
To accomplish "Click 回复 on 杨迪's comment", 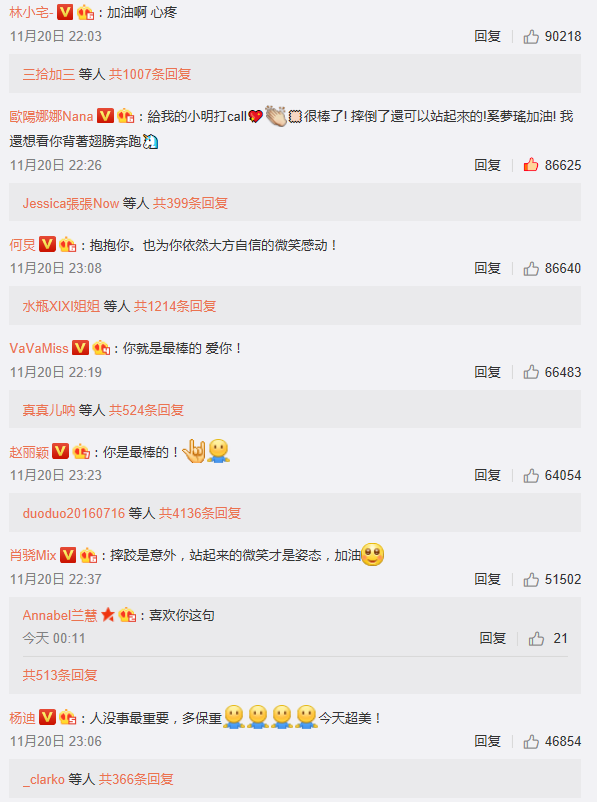I will click(487, 741).
